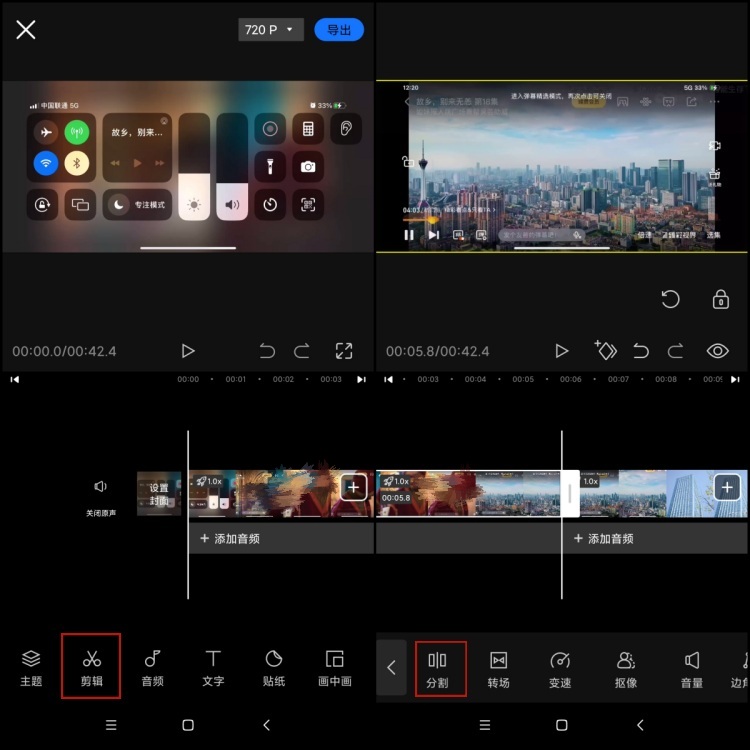Tap the timer icon in the preview
Viewport: 750px width, 750px height.
coord(270,205)
